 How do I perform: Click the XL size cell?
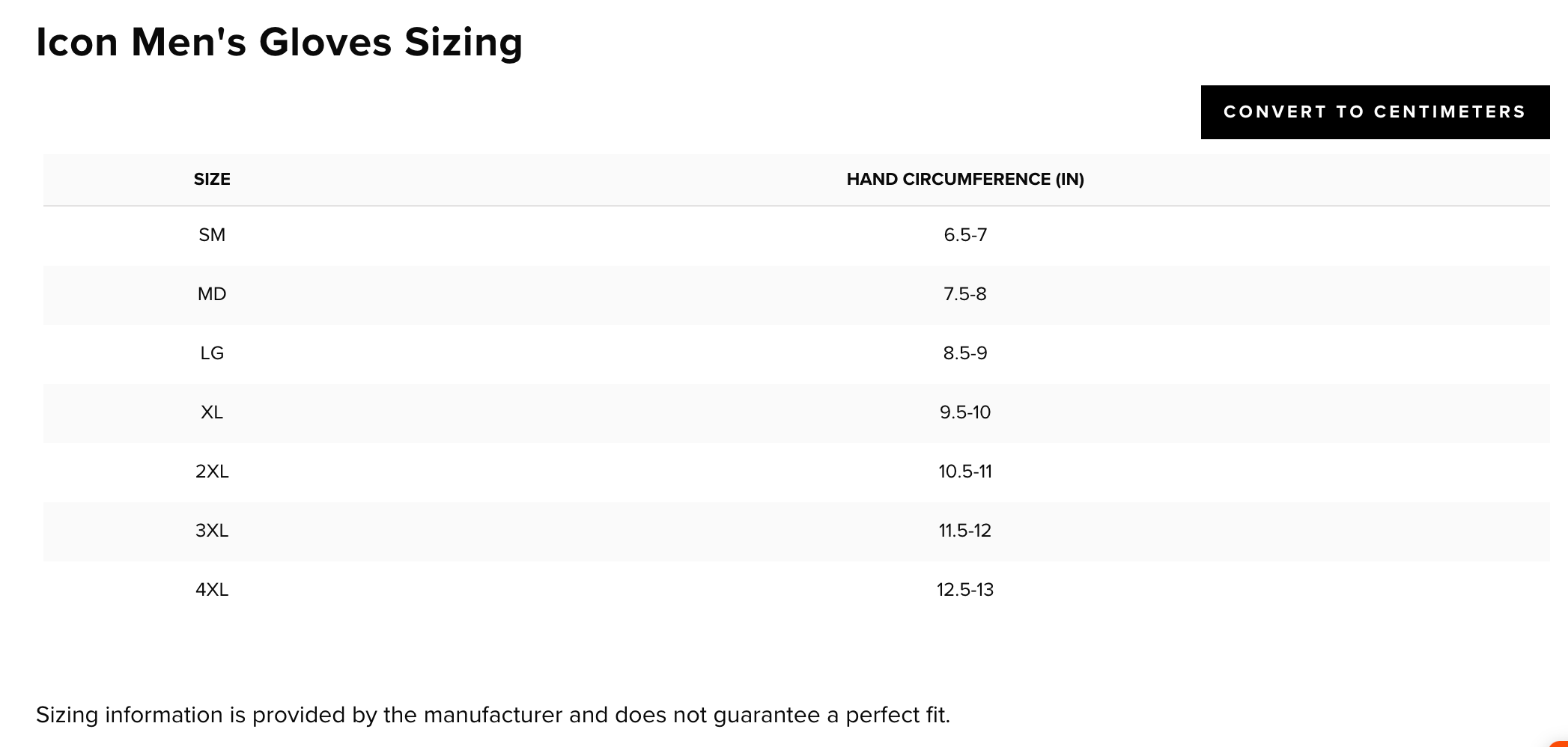212,412
